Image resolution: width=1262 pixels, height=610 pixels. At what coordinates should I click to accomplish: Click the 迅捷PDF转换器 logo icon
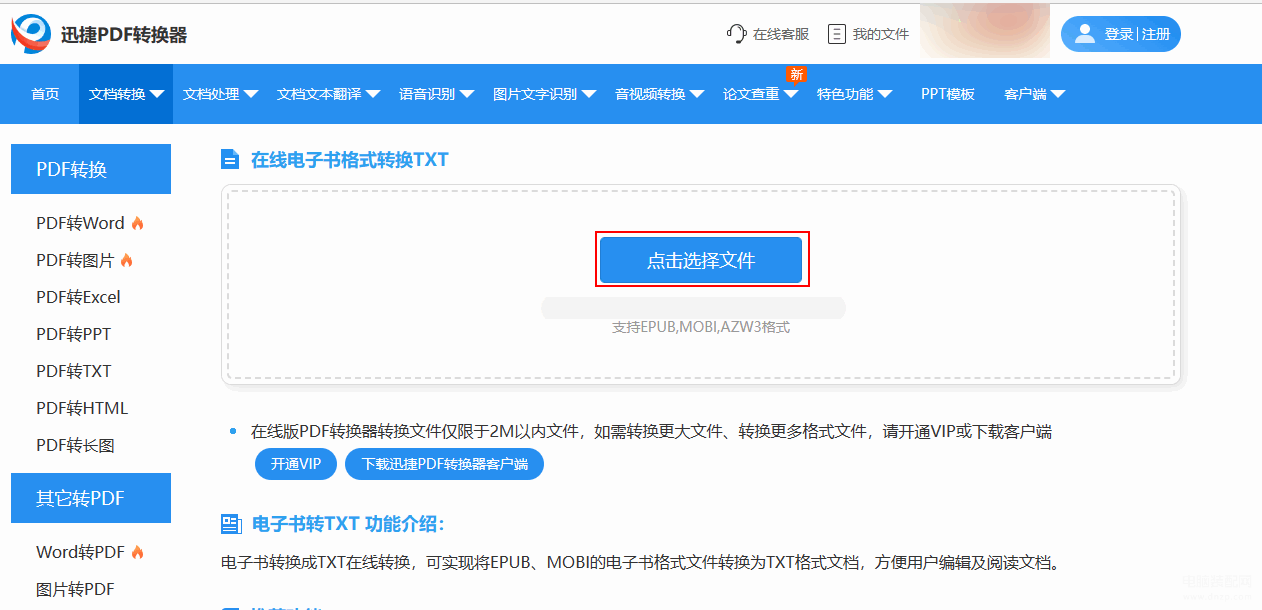[x=31, y=34]
